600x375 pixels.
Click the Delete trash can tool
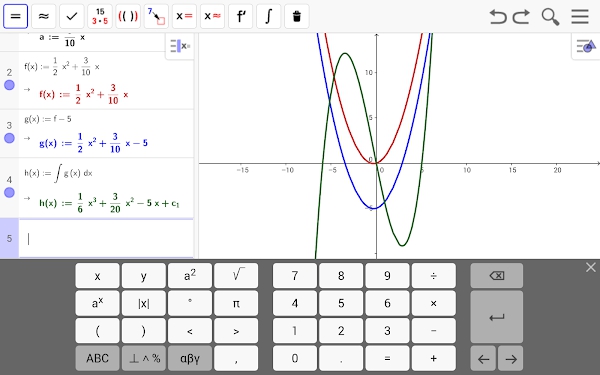297,16
